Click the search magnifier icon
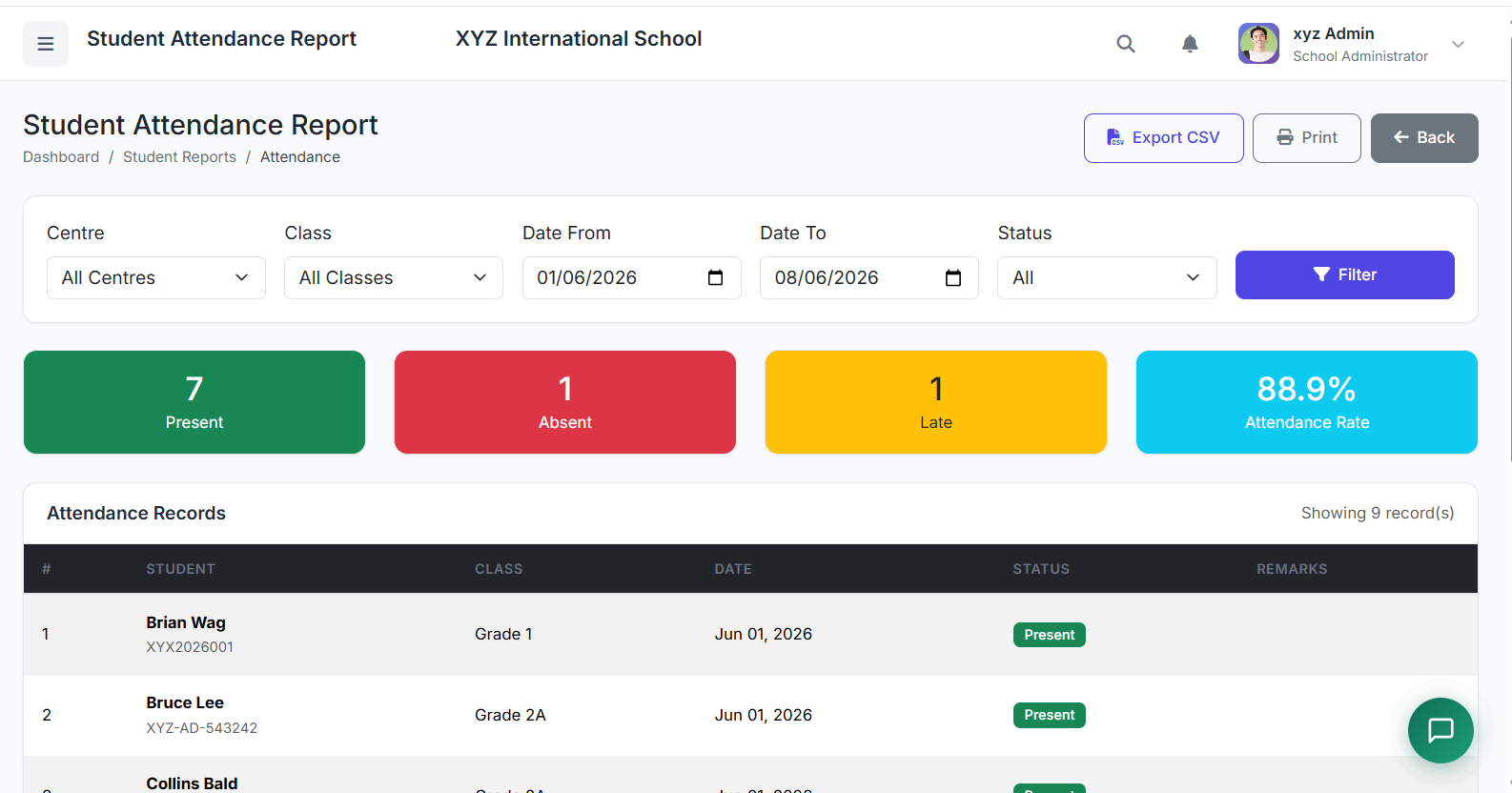The width and height of the screenshot is (1512, 793). click(x=1126, y=44)
